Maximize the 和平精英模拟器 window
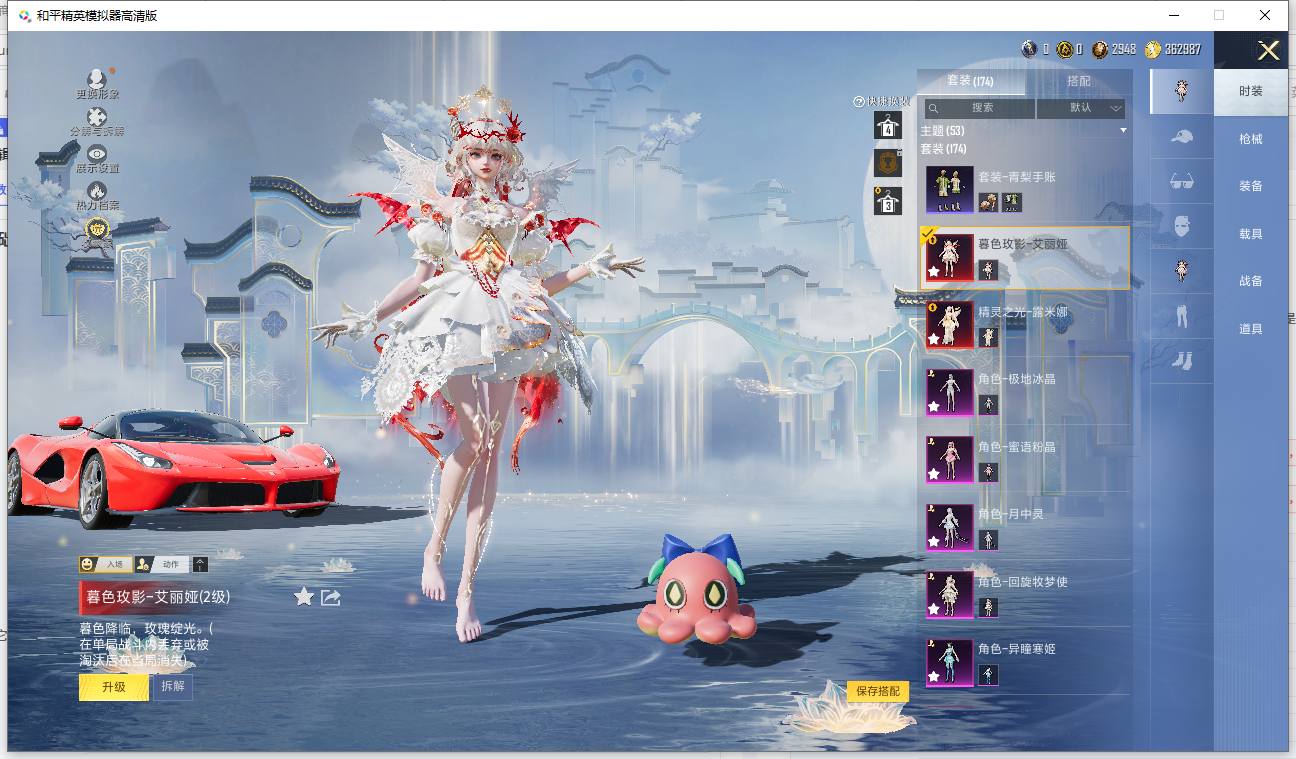The image size is (1296, 759). click(1218, 15)
